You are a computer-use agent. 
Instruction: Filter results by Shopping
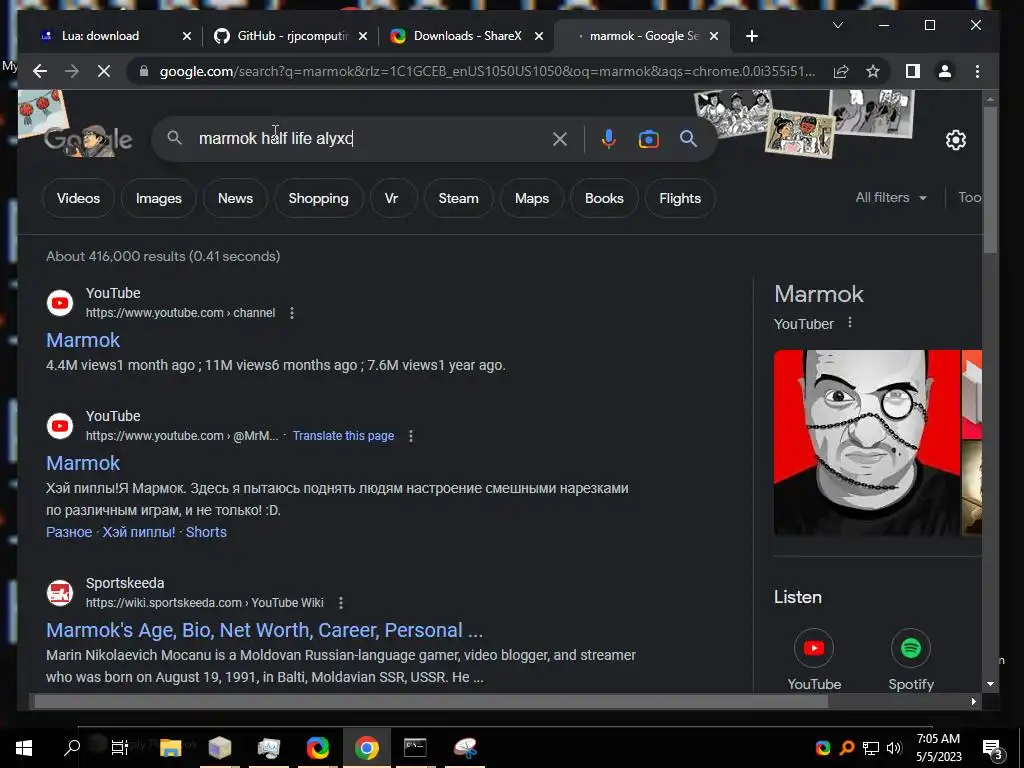(x=319, y=198)
